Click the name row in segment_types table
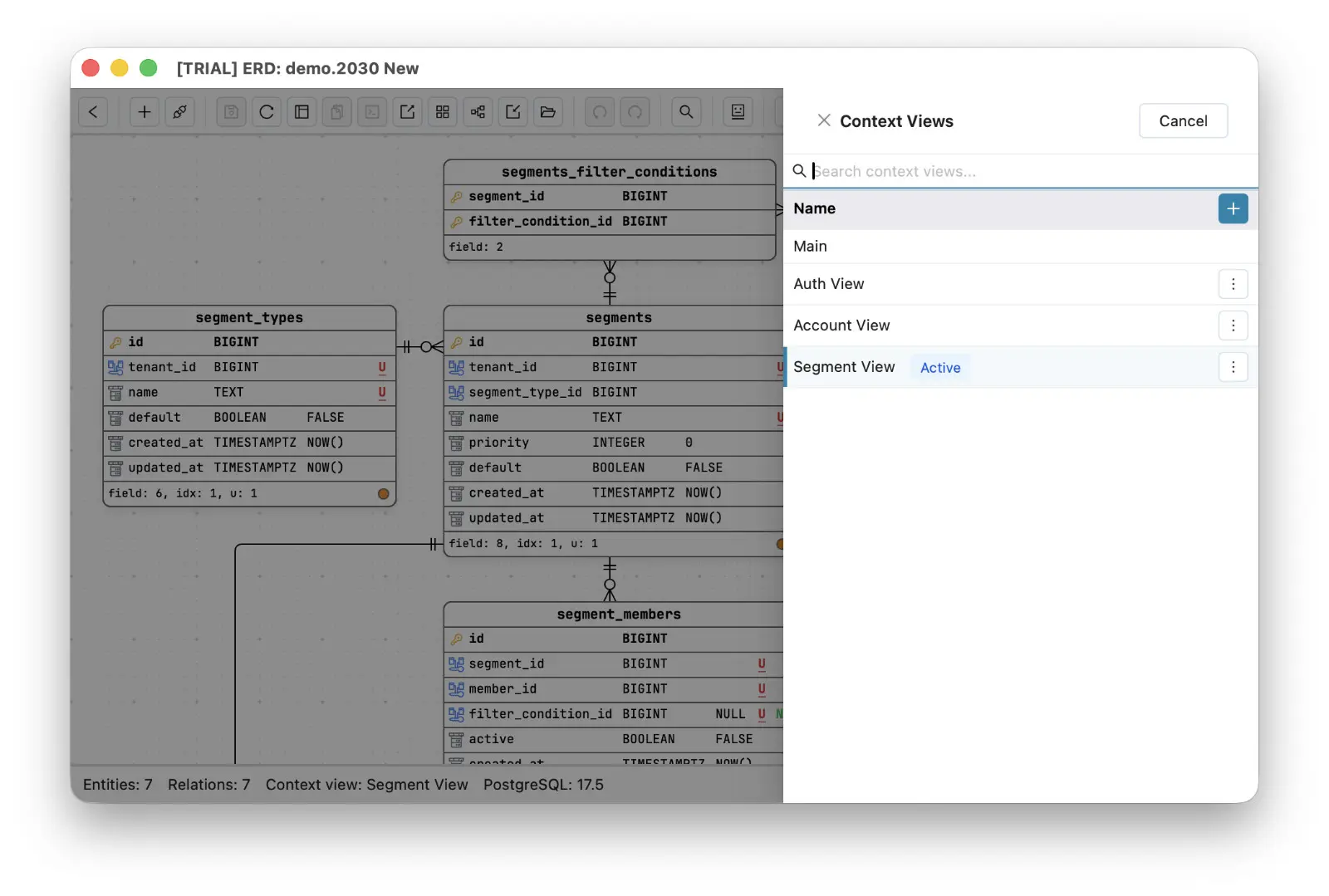The width and height of the screenshot is (1329, 896). tap(249, 393)
